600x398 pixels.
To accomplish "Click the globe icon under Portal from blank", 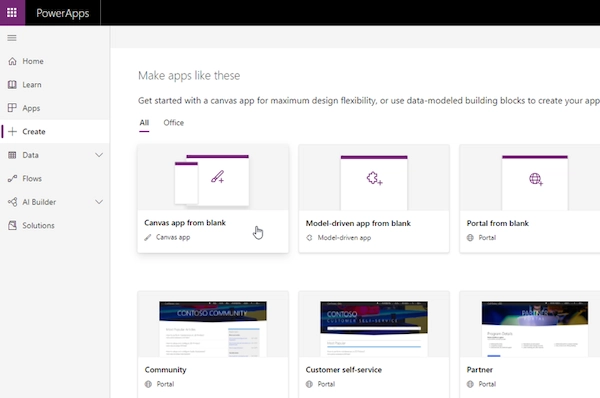I will click(470, 238).
